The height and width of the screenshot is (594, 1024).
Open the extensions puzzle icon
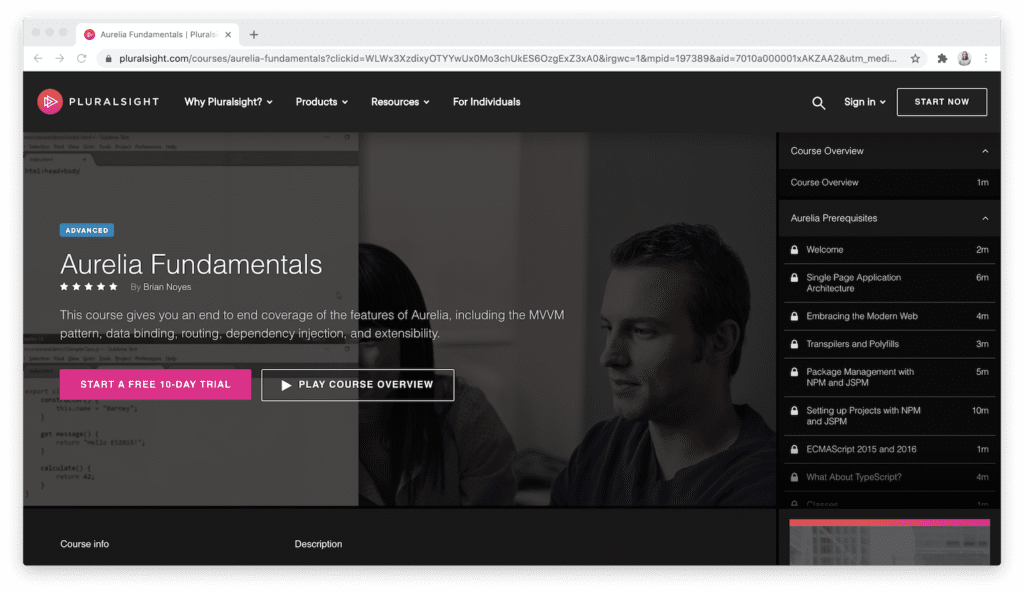[x=942, y=58]
